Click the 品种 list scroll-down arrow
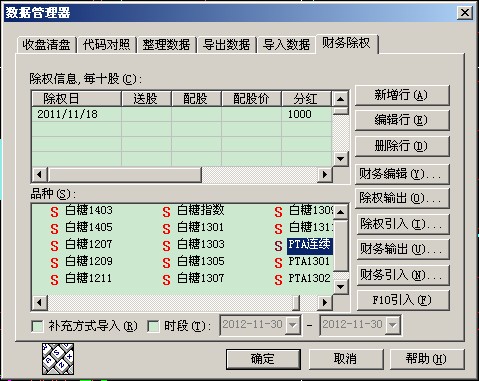Viewport: 479px width, 381px height. click(340, 287)
